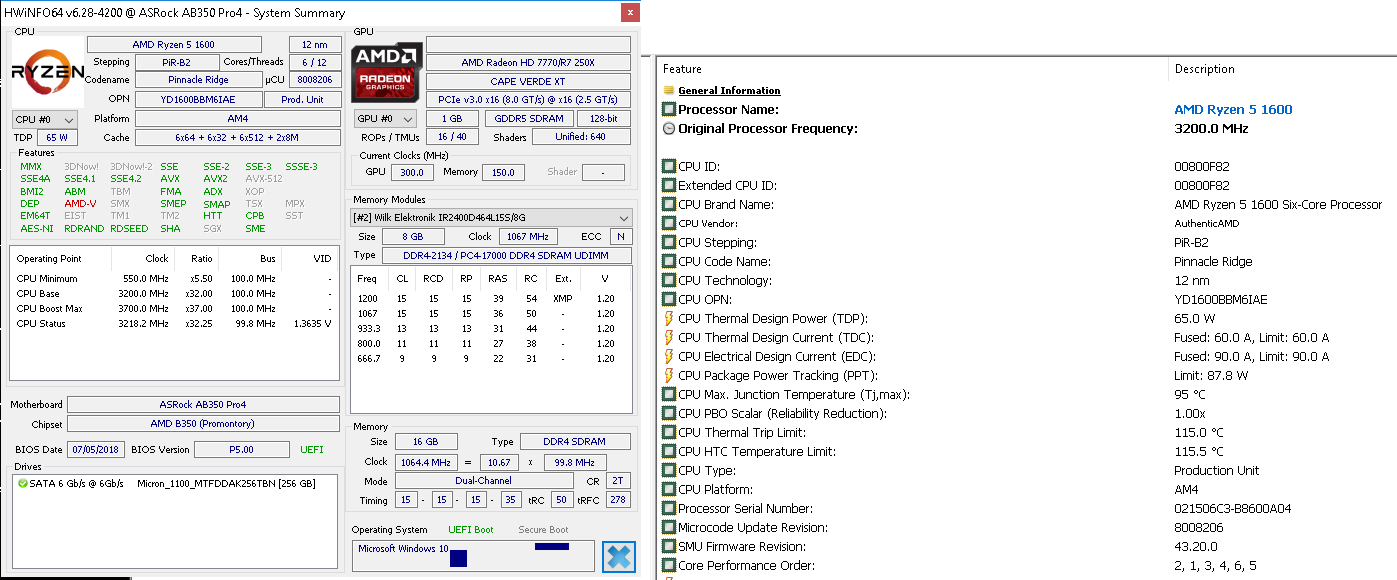Click the CAPE VERDE XT field
The image size is (1397, 580).
[x=528, y=81]
